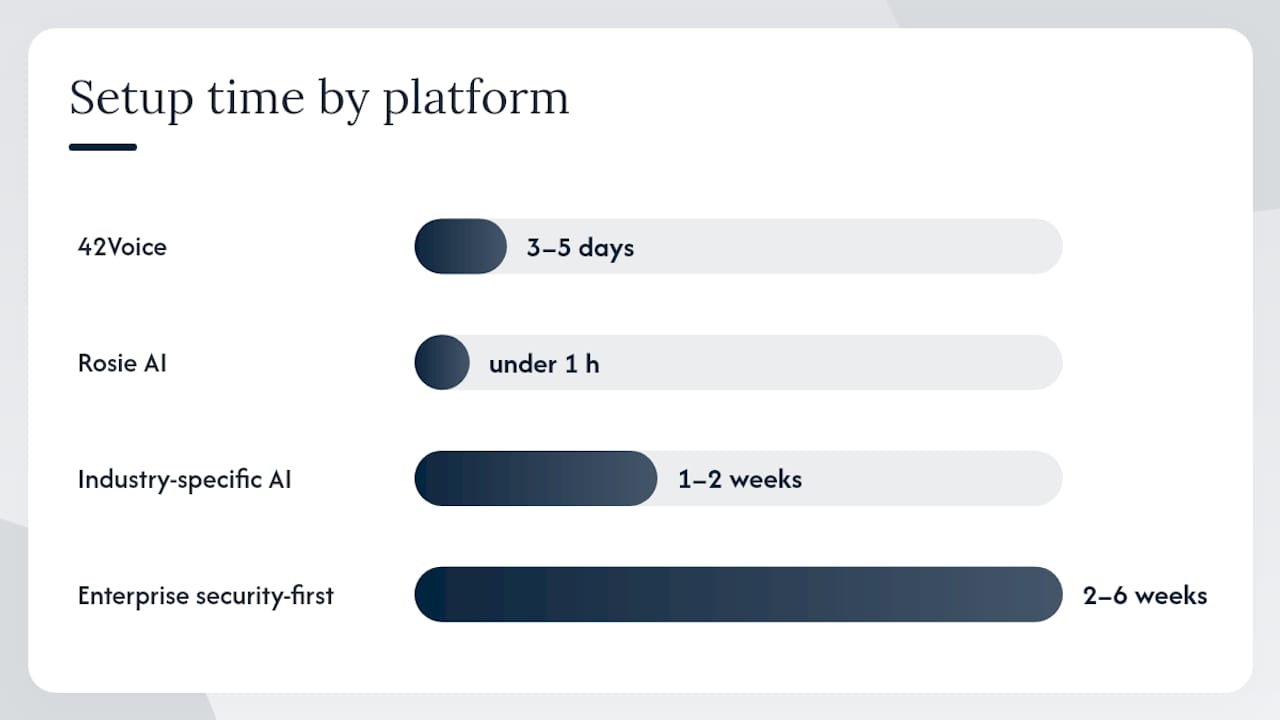Select the Enterprise security-first label
The width and height of the screenshot is (1280, 720).
[x=206, y=596]
